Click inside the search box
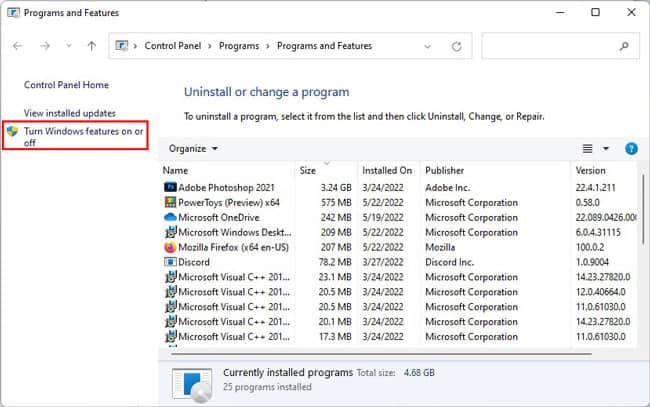This screenshot has height=407, width=650. (x=560, y=46)
